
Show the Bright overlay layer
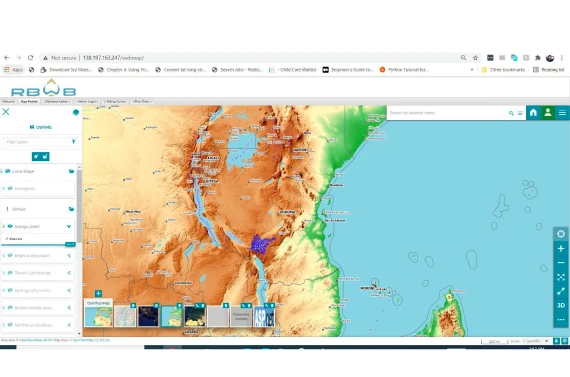click(x=10, y=256)
